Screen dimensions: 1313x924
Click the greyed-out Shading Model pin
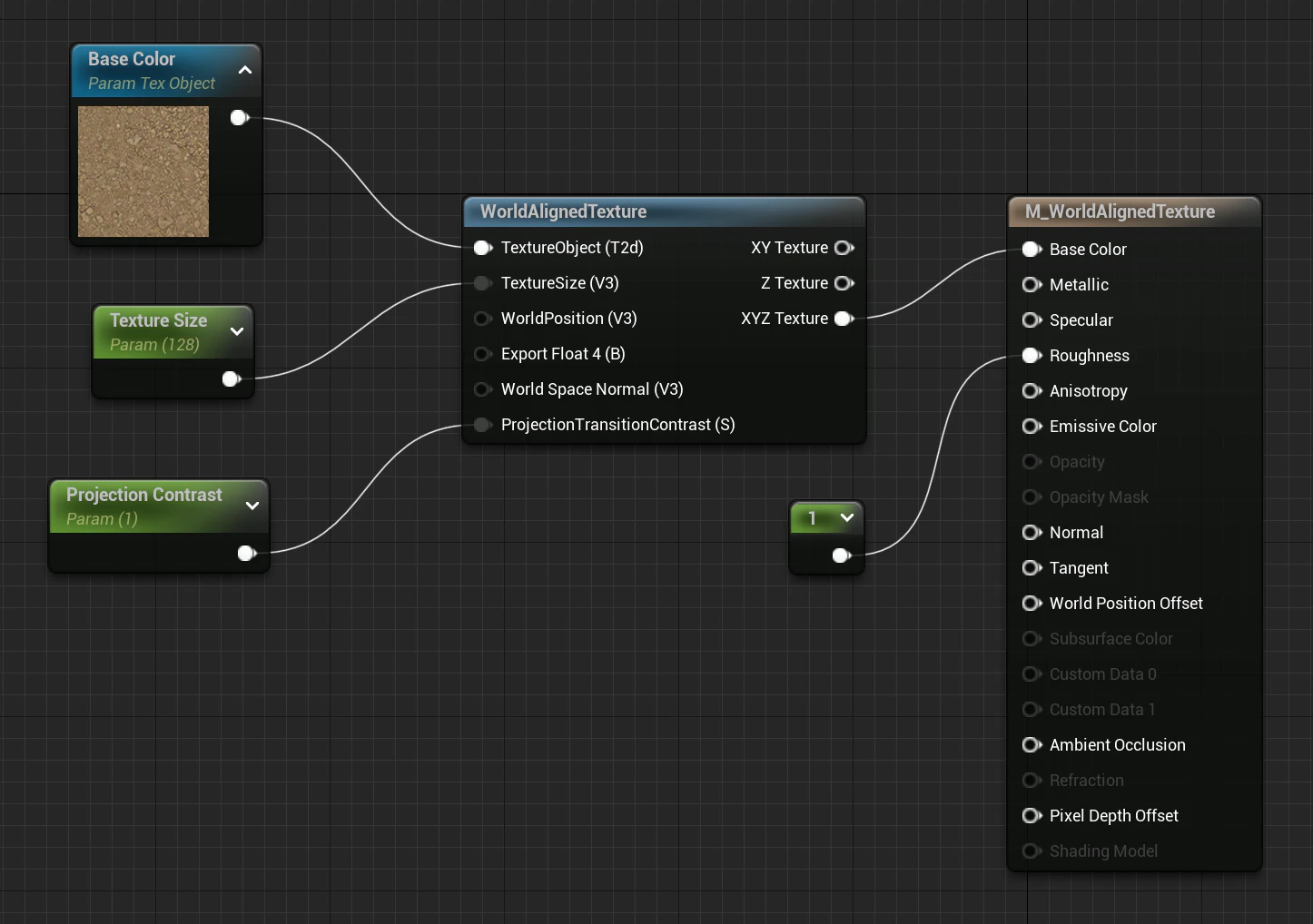(1032, 851)
